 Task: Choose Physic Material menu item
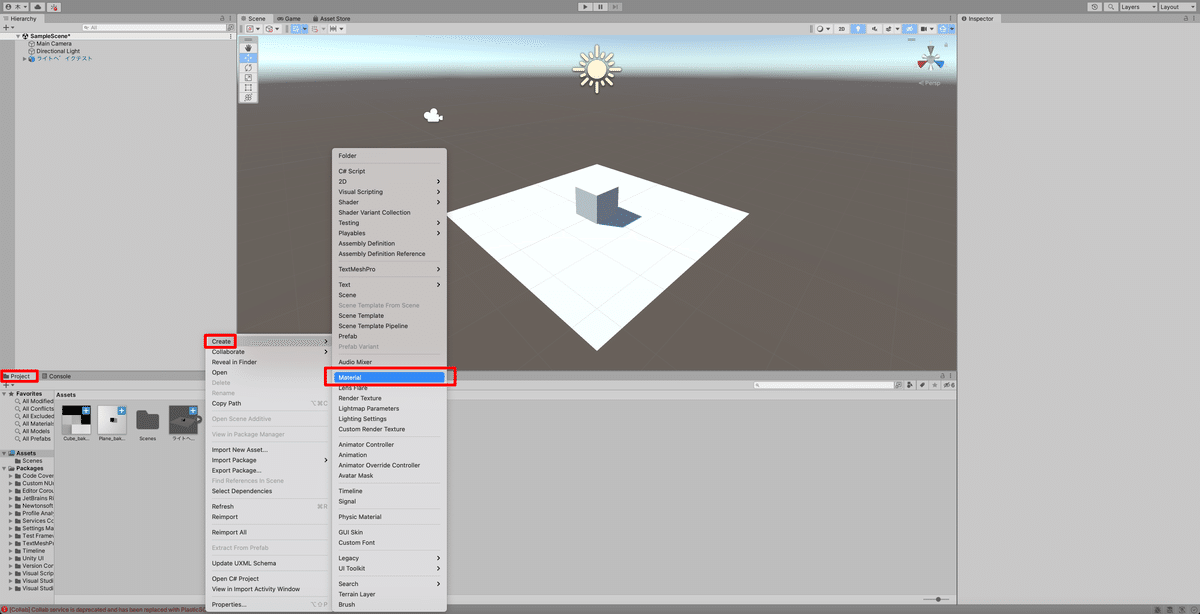point(390,517)
